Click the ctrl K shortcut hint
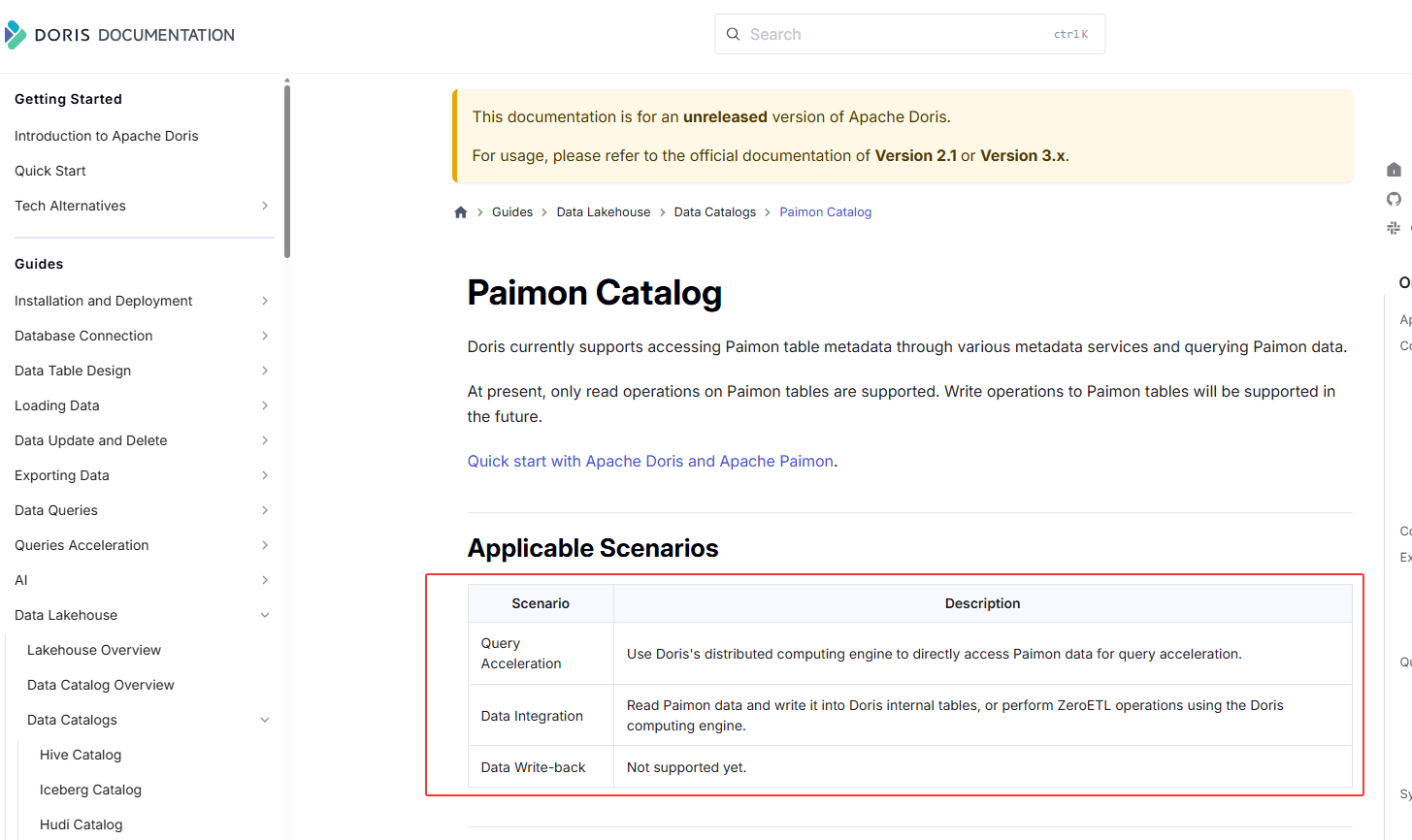 click(1071, 34)
